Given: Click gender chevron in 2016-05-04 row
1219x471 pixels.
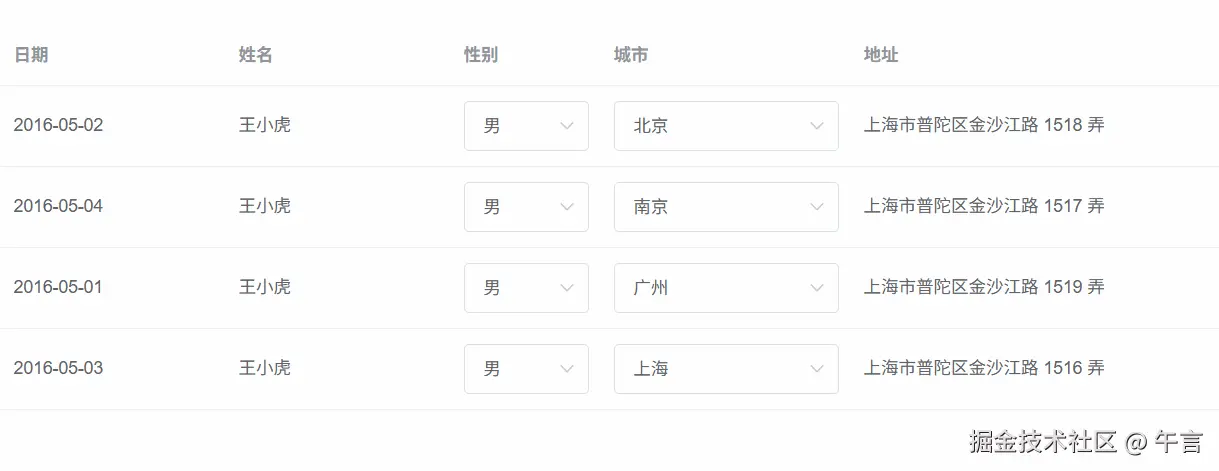Looking at the screenshot, I should coord(567,207).
